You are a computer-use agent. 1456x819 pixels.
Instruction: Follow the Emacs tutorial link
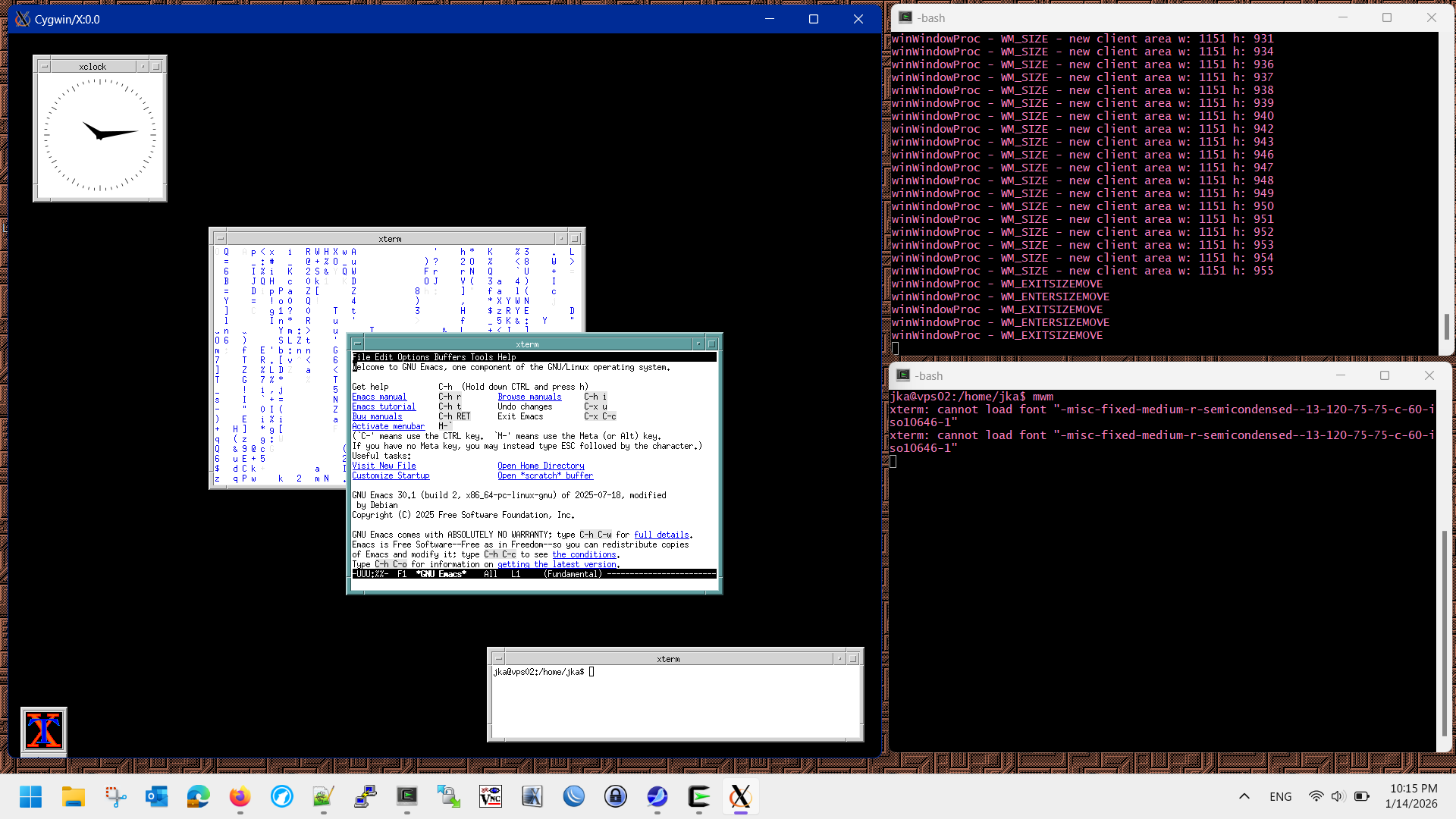(x=383, y=407)
